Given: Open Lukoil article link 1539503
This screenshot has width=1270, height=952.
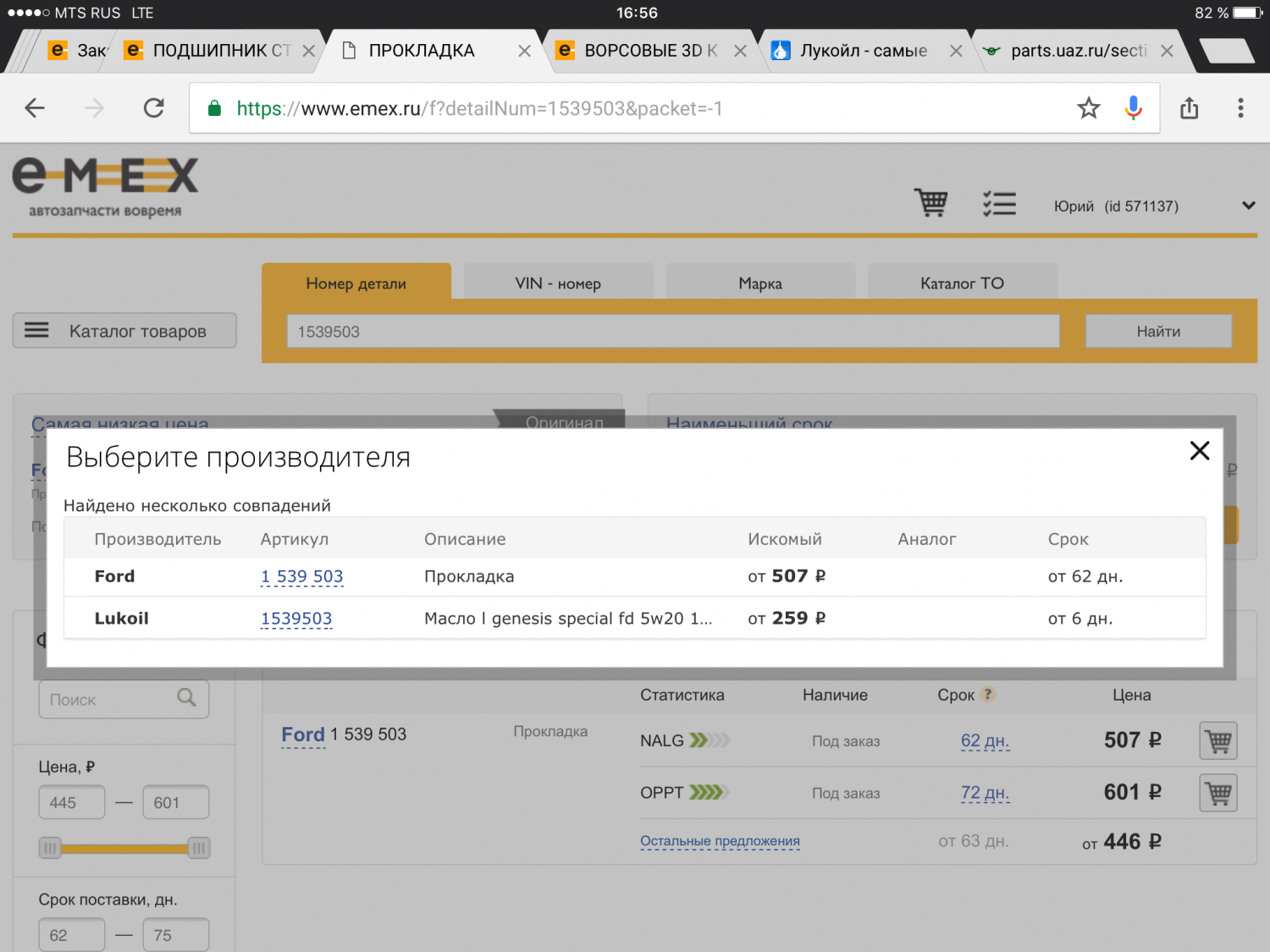Looking at the screenshot, I should point(296,619).
